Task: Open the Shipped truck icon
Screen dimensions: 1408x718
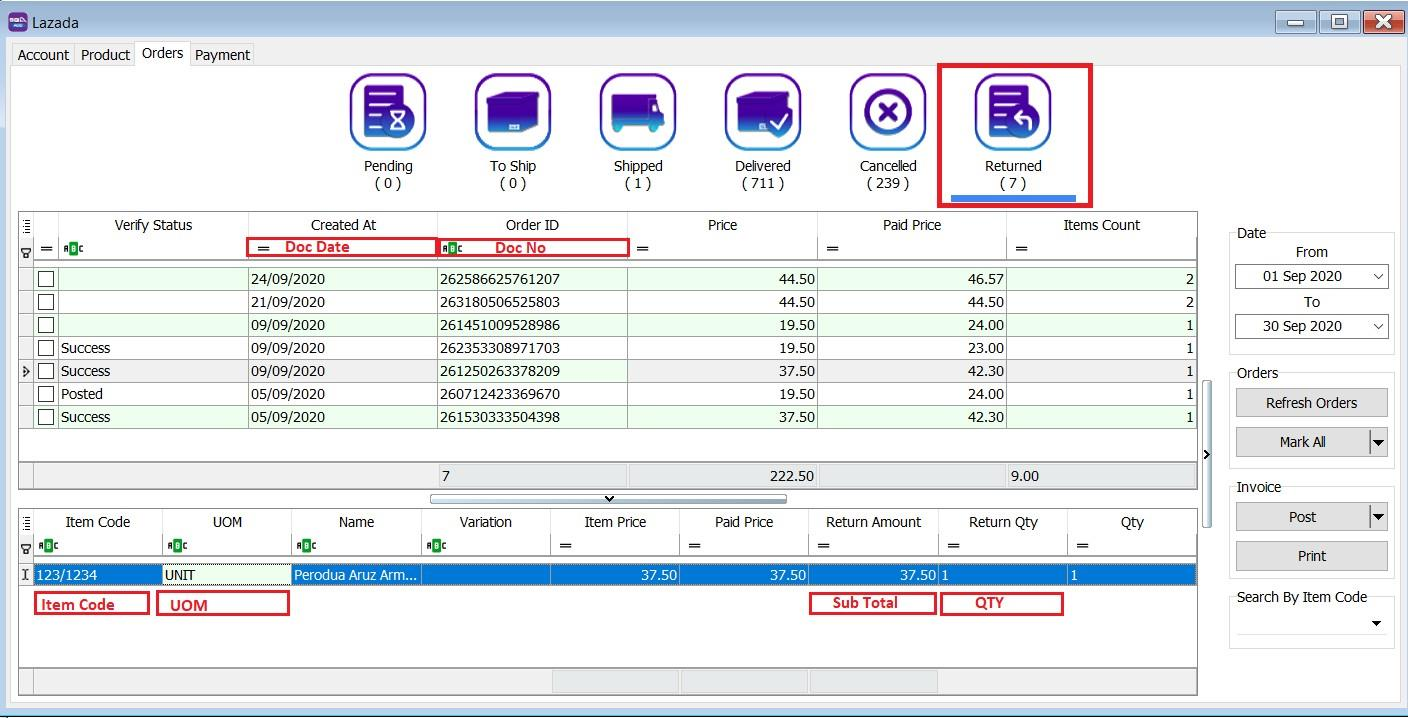Action: click(638, 113)
